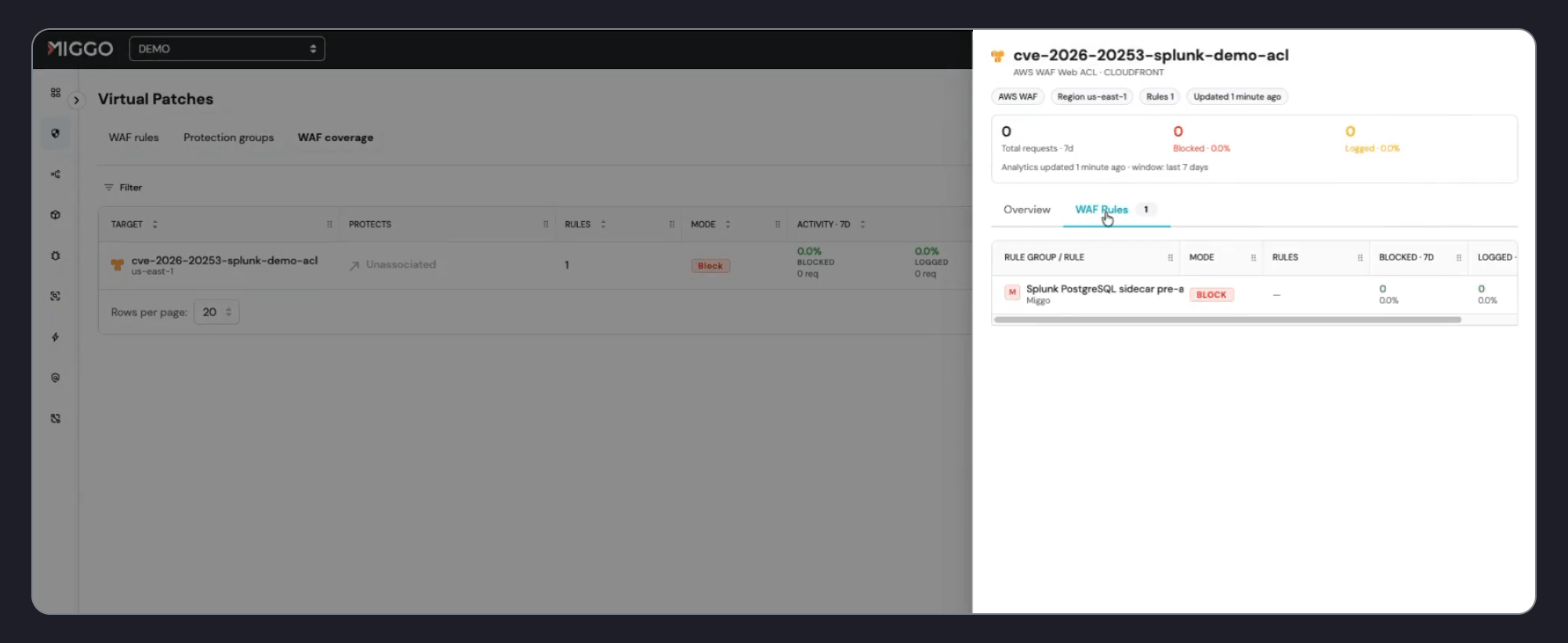Click the red M Miggo rule icon
This screenshot has width=1568, height=643.
coord(1012,292)
